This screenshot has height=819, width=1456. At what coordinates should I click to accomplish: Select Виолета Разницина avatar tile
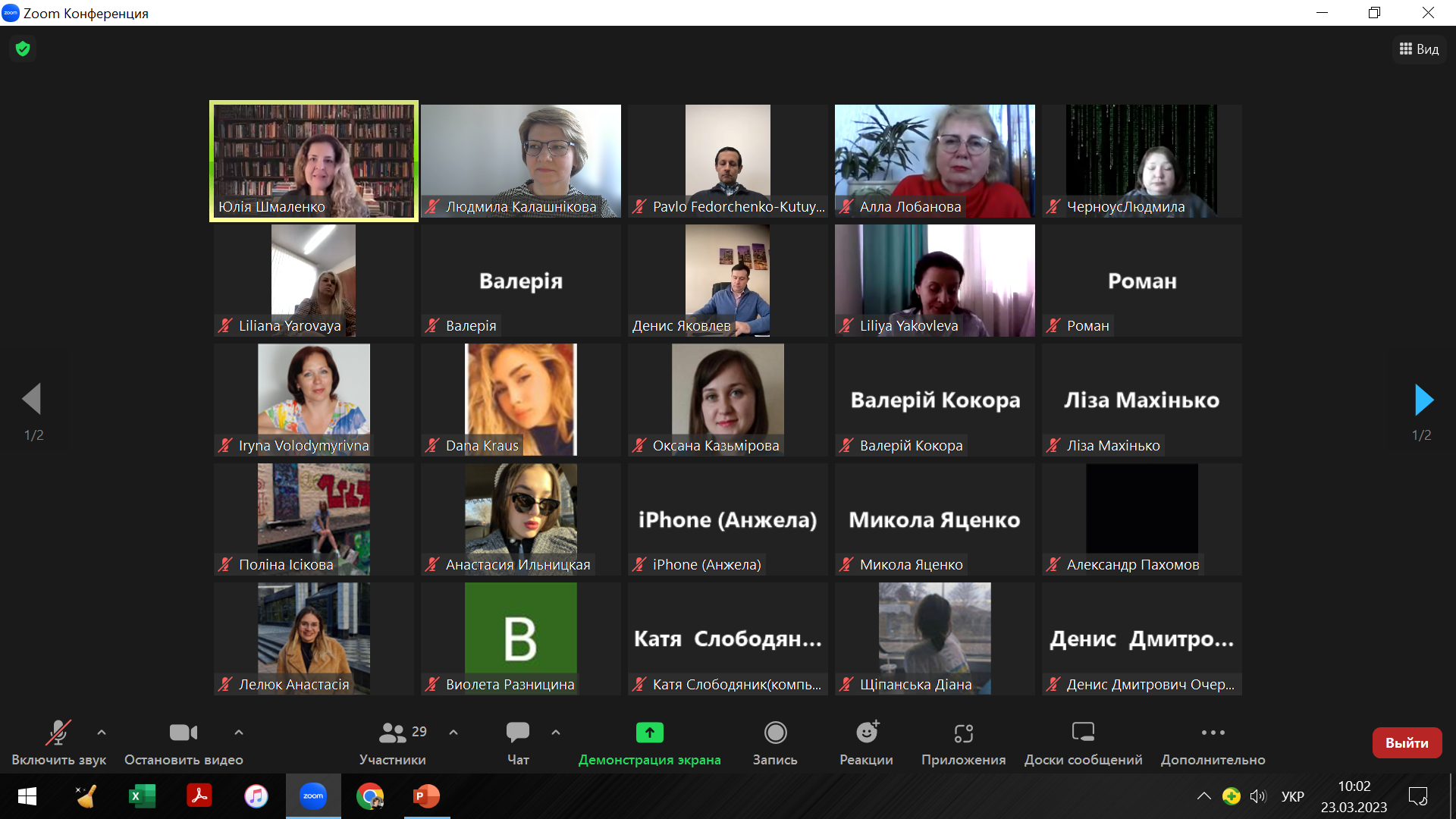521,639
